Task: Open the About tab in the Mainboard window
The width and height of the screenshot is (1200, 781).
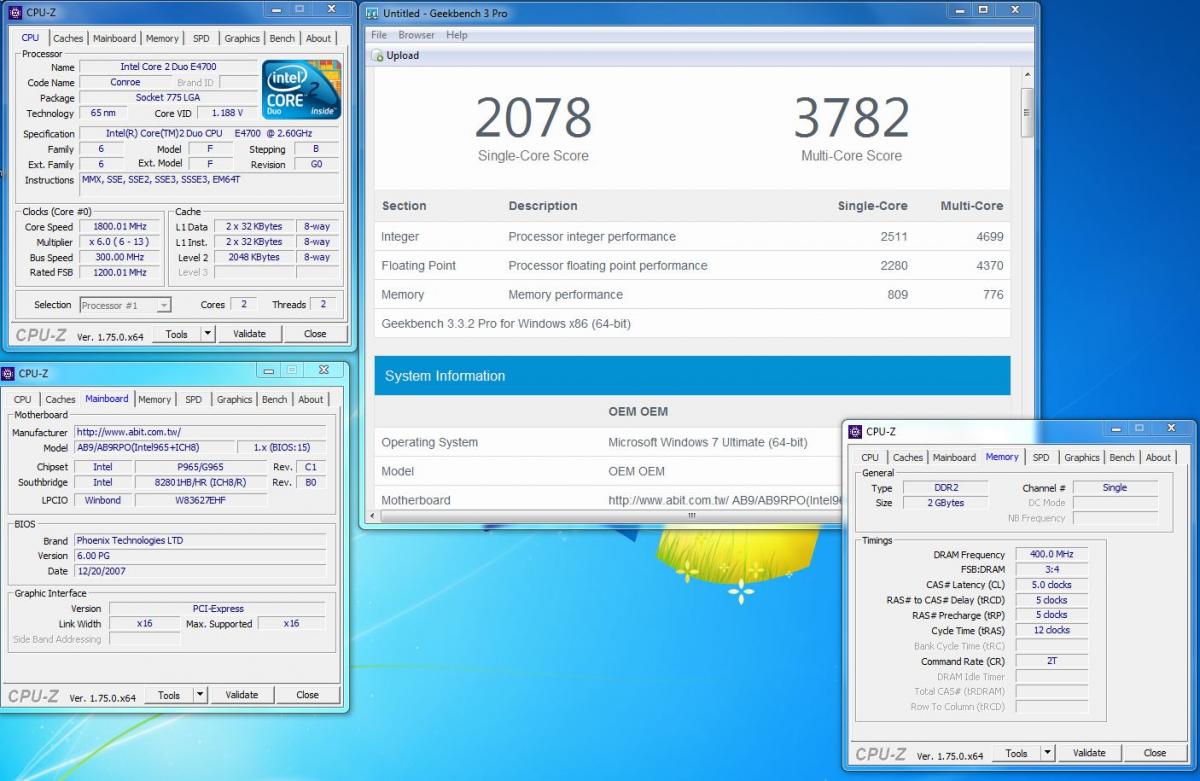Action: (310, 399)
